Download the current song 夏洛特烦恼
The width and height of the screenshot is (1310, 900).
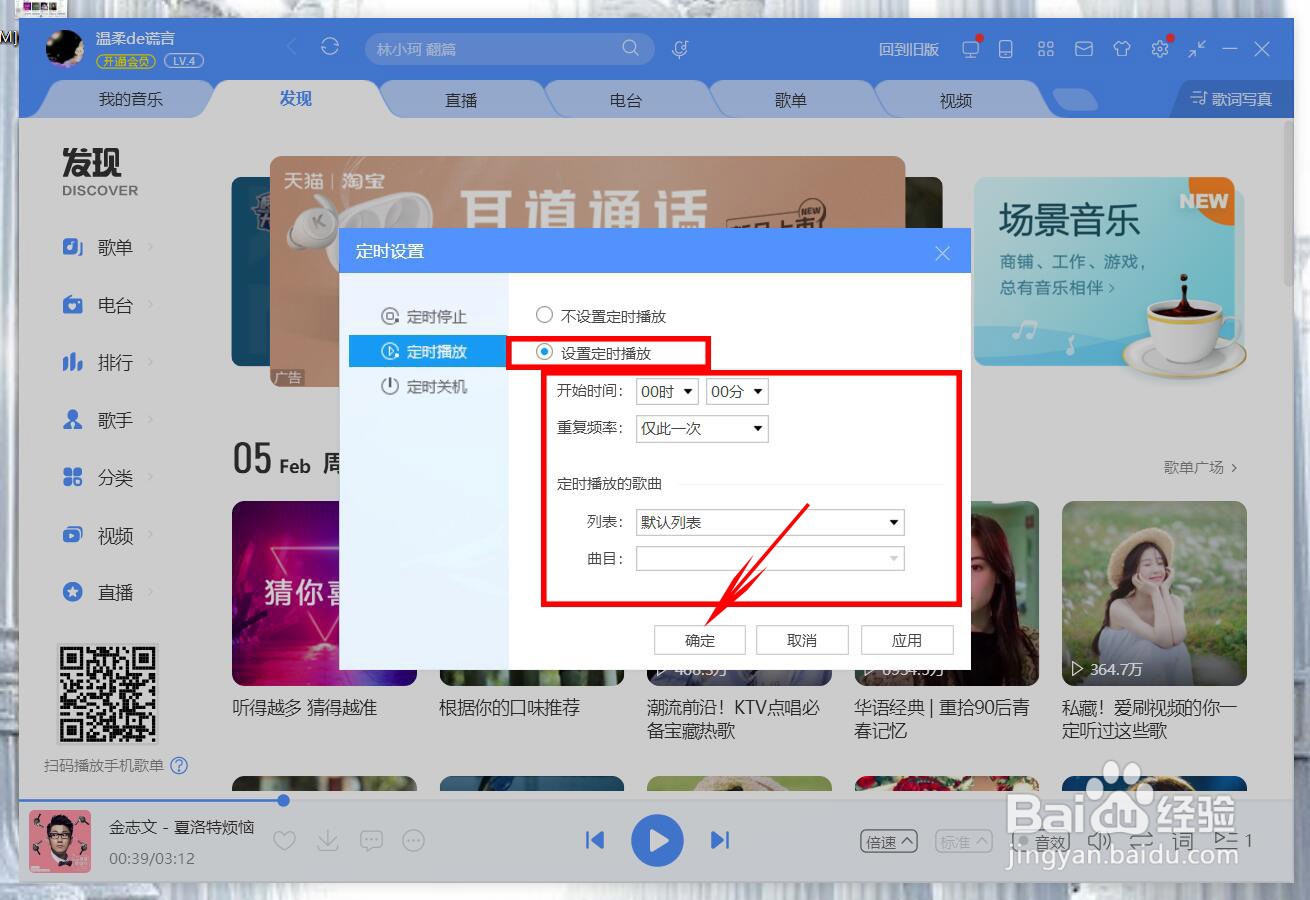[x=327, y=841]
